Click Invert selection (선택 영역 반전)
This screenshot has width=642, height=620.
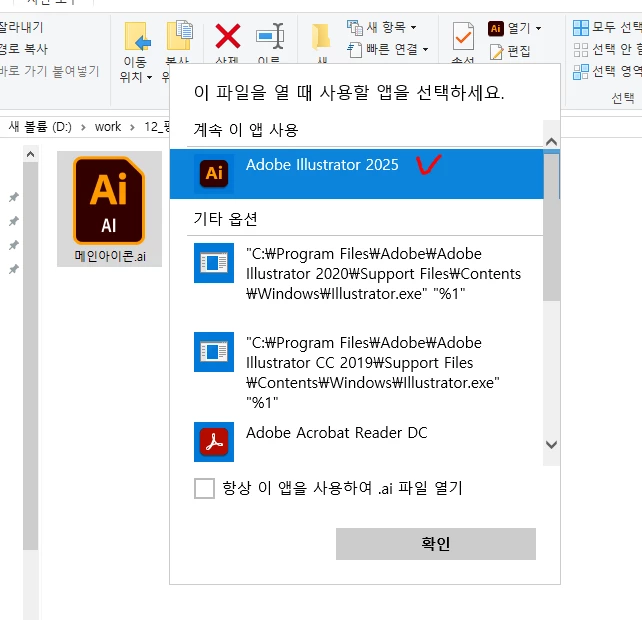pyautogui.click(x=607, y=71)
